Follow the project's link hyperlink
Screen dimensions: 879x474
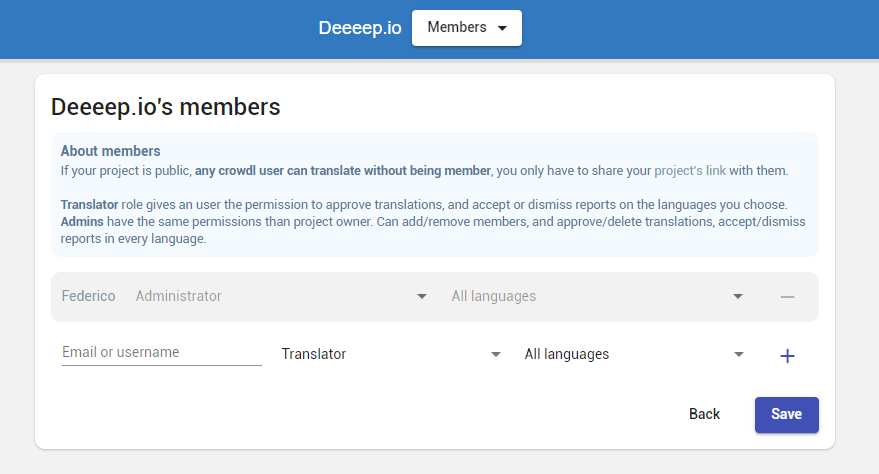[x=690, y=170]
